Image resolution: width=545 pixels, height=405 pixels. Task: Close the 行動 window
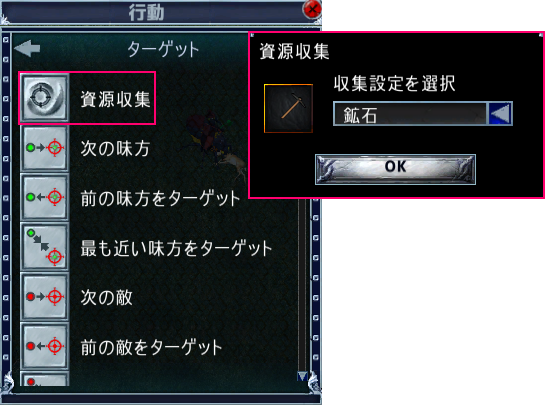[x=312, y=9]
